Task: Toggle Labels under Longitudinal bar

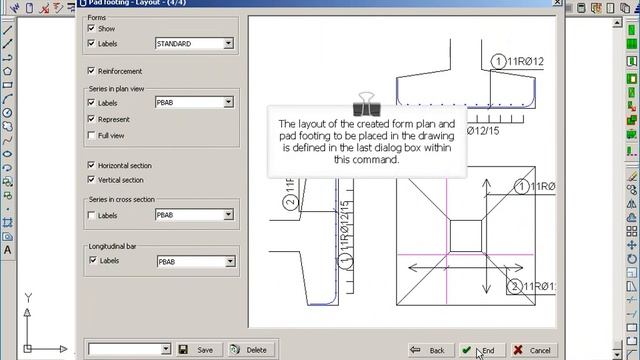Action: click(93, 260)
